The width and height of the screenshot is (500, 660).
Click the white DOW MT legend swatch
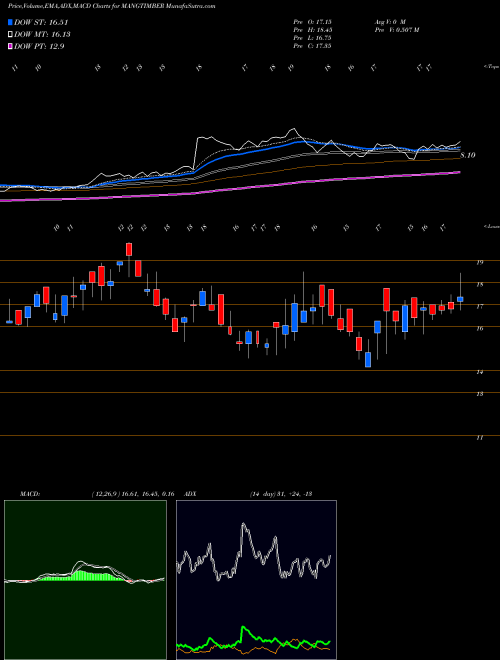pos(11,35)
